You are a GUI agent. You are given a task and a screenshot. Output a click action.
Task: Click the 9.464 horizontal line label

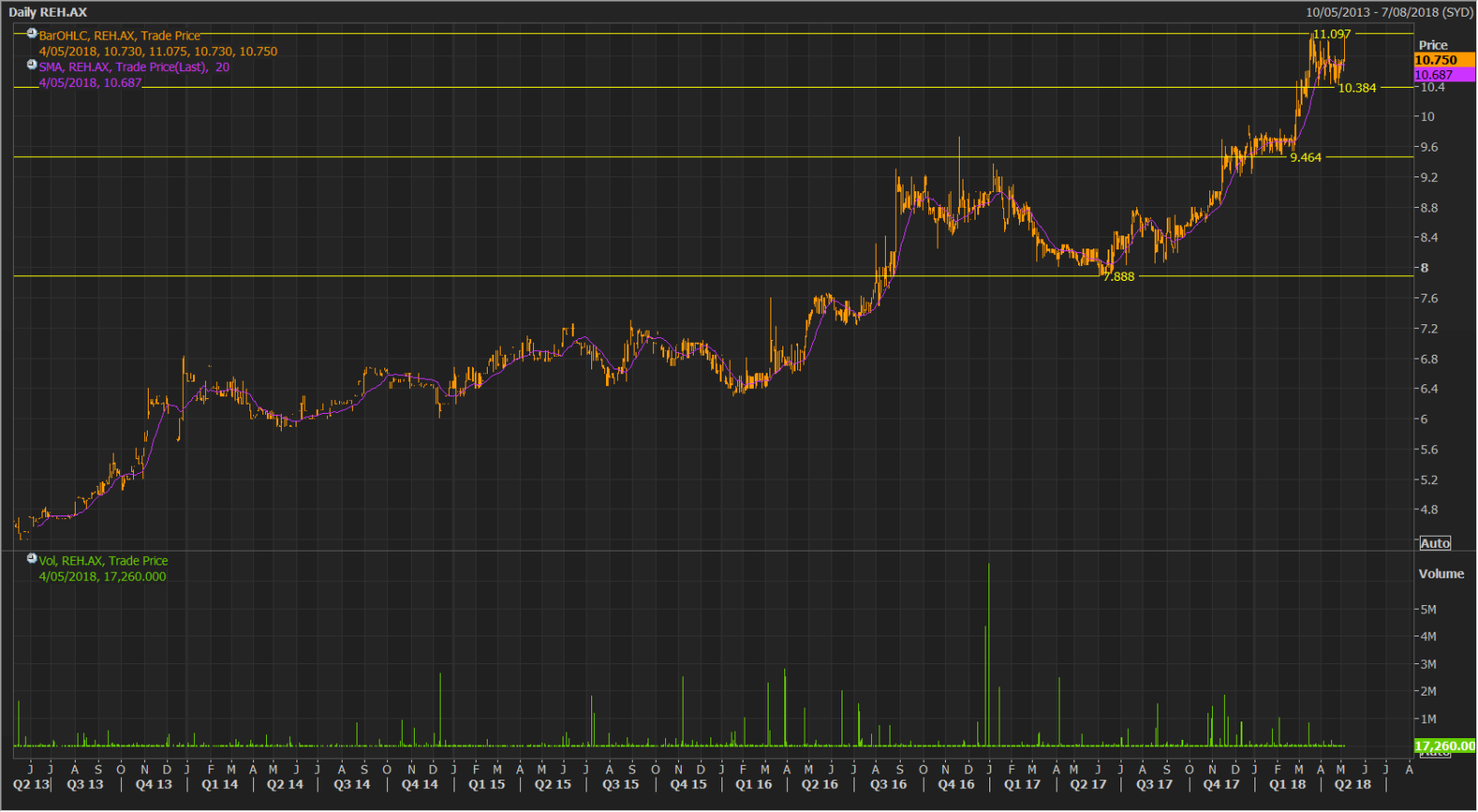tap(1305, 158)
